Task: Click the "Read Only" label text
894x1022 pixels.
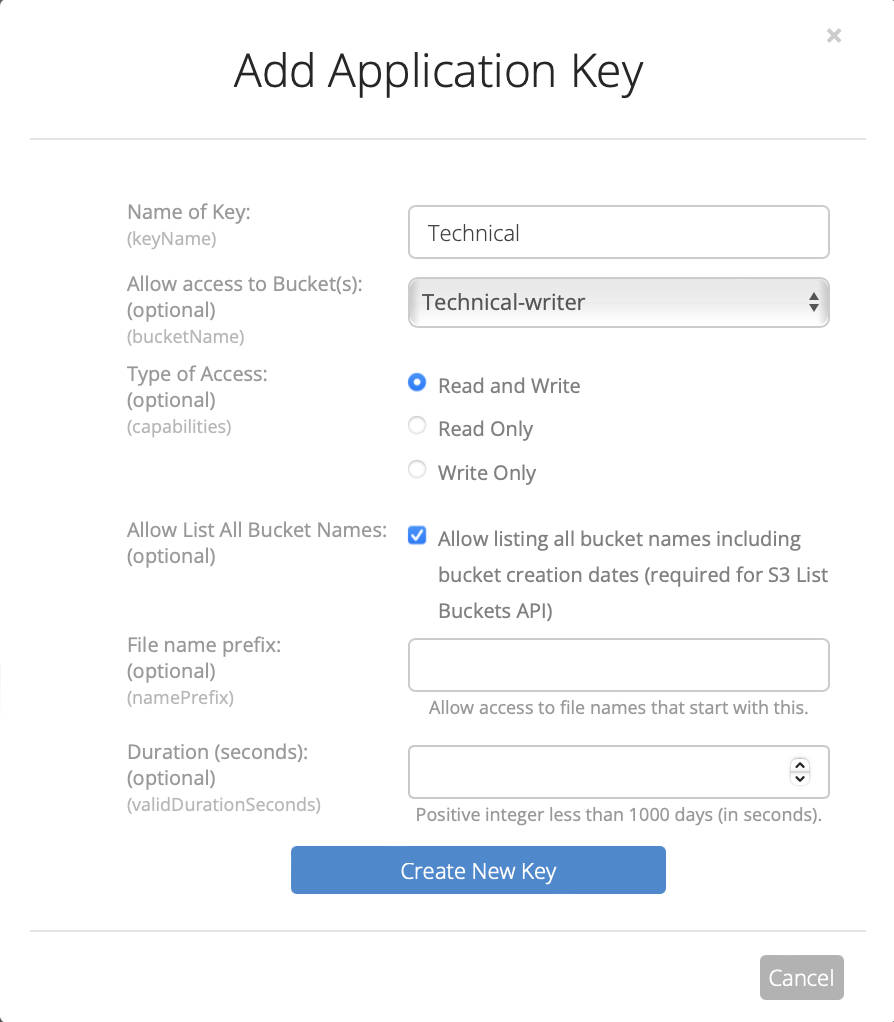Action: pos(485,429)
